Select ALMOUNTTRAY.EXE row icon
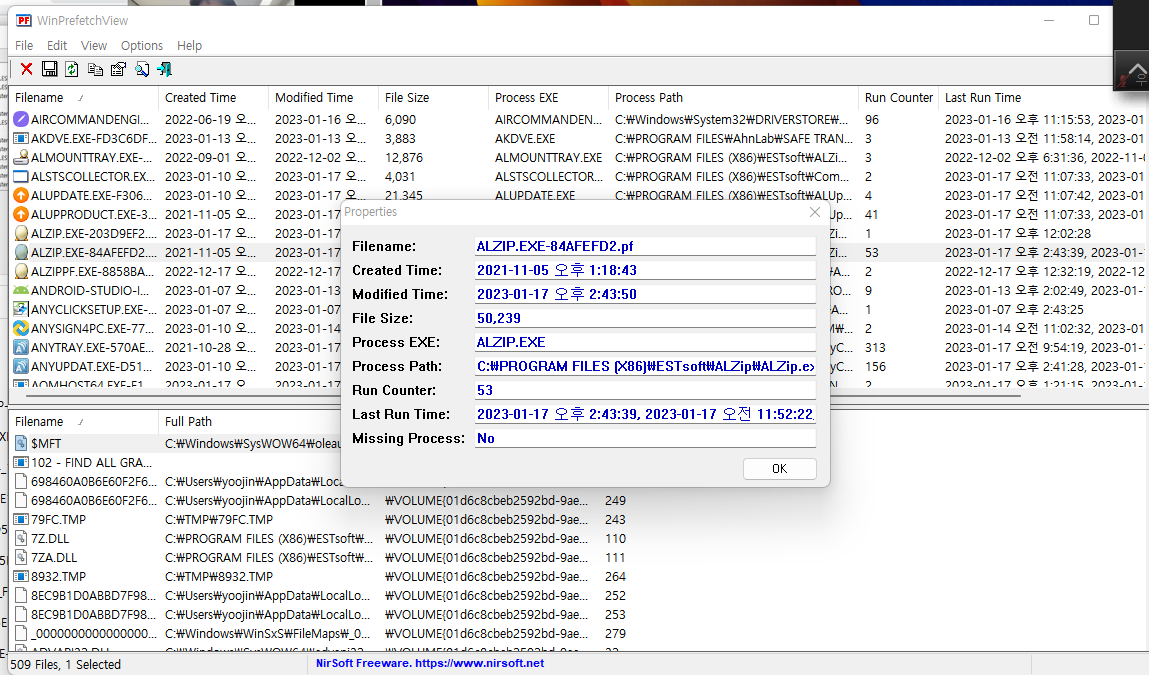This screenshot has width=1149, height=675. pos(21,158)
